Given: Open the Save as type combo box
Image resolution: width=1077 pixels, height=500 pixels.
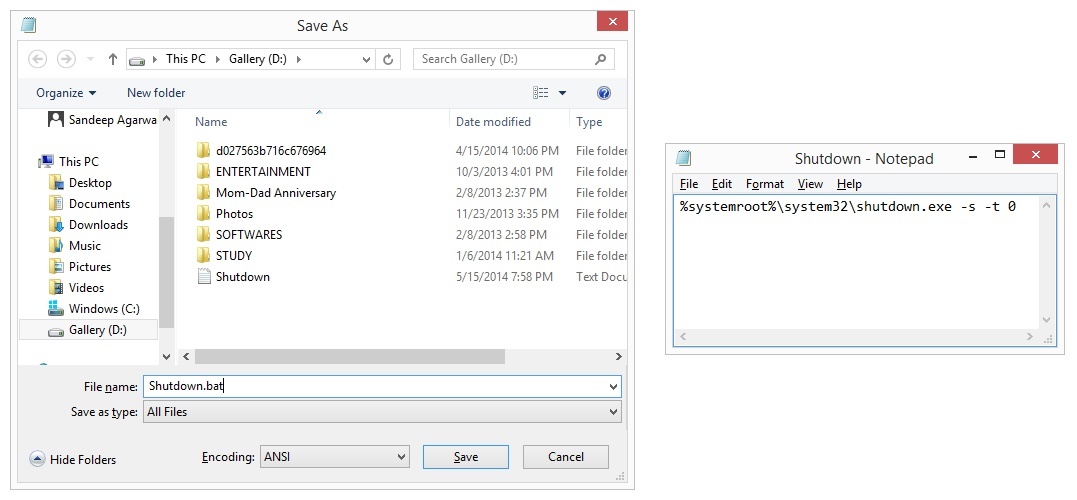Looking at the screenshot, I should pos(382,412).
